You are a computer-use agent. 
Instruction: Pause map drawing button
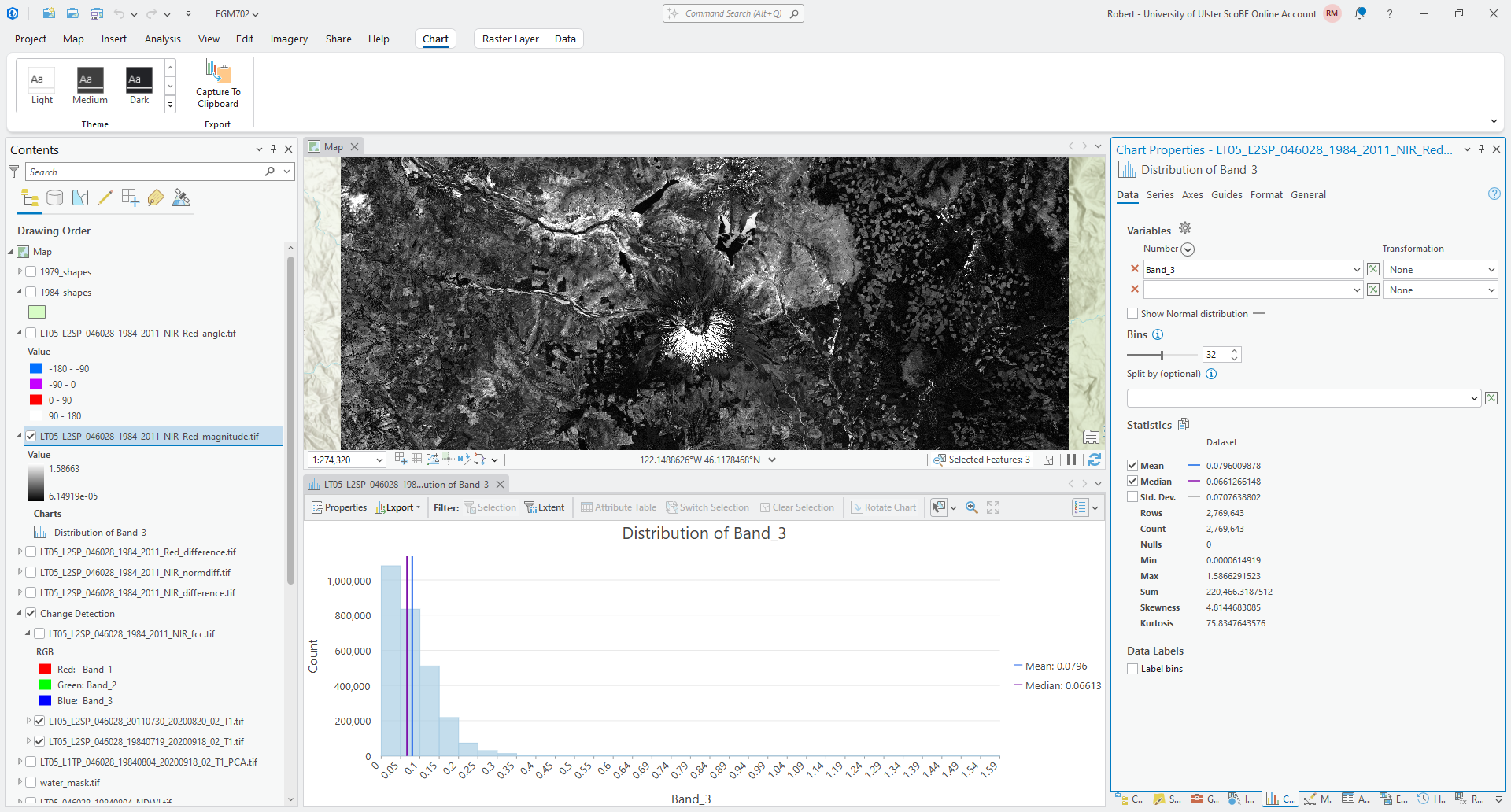[1071, 460]
